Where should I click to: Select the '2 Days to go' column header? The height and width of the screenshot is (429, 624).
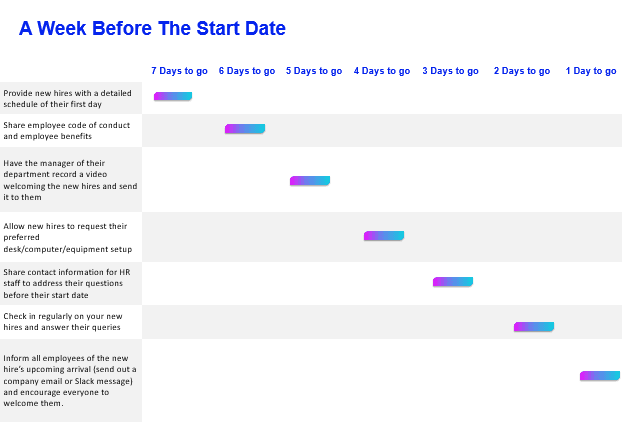point(522,71)
